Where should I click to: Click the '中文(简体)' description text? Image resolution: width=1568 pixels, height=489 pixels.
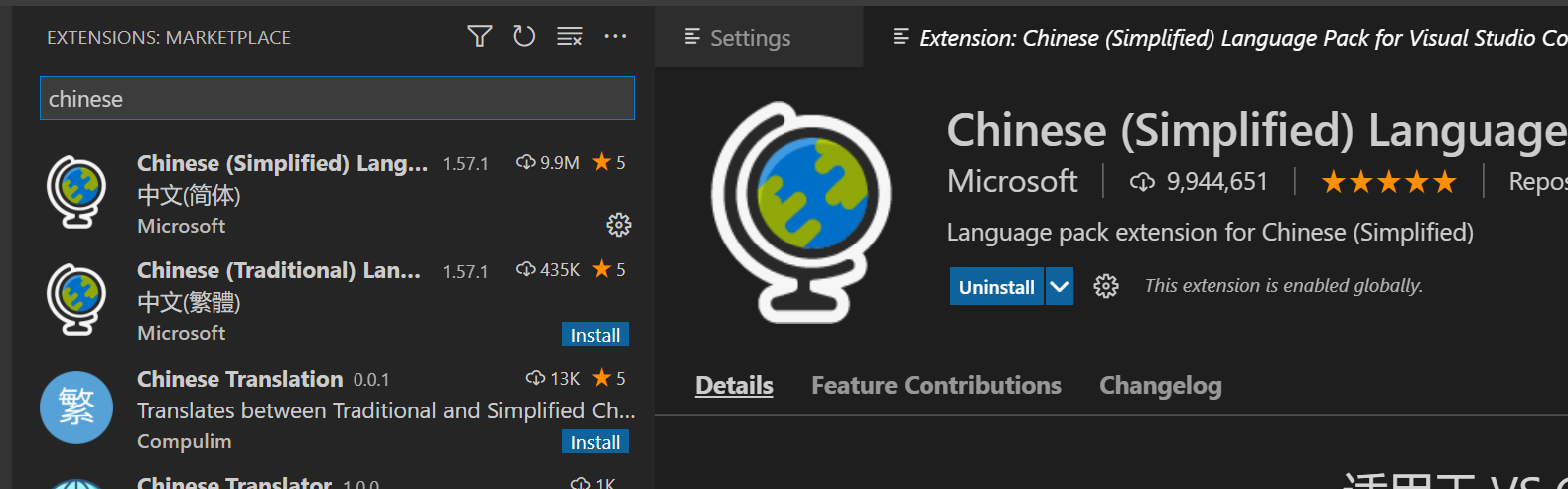(189, 195)
